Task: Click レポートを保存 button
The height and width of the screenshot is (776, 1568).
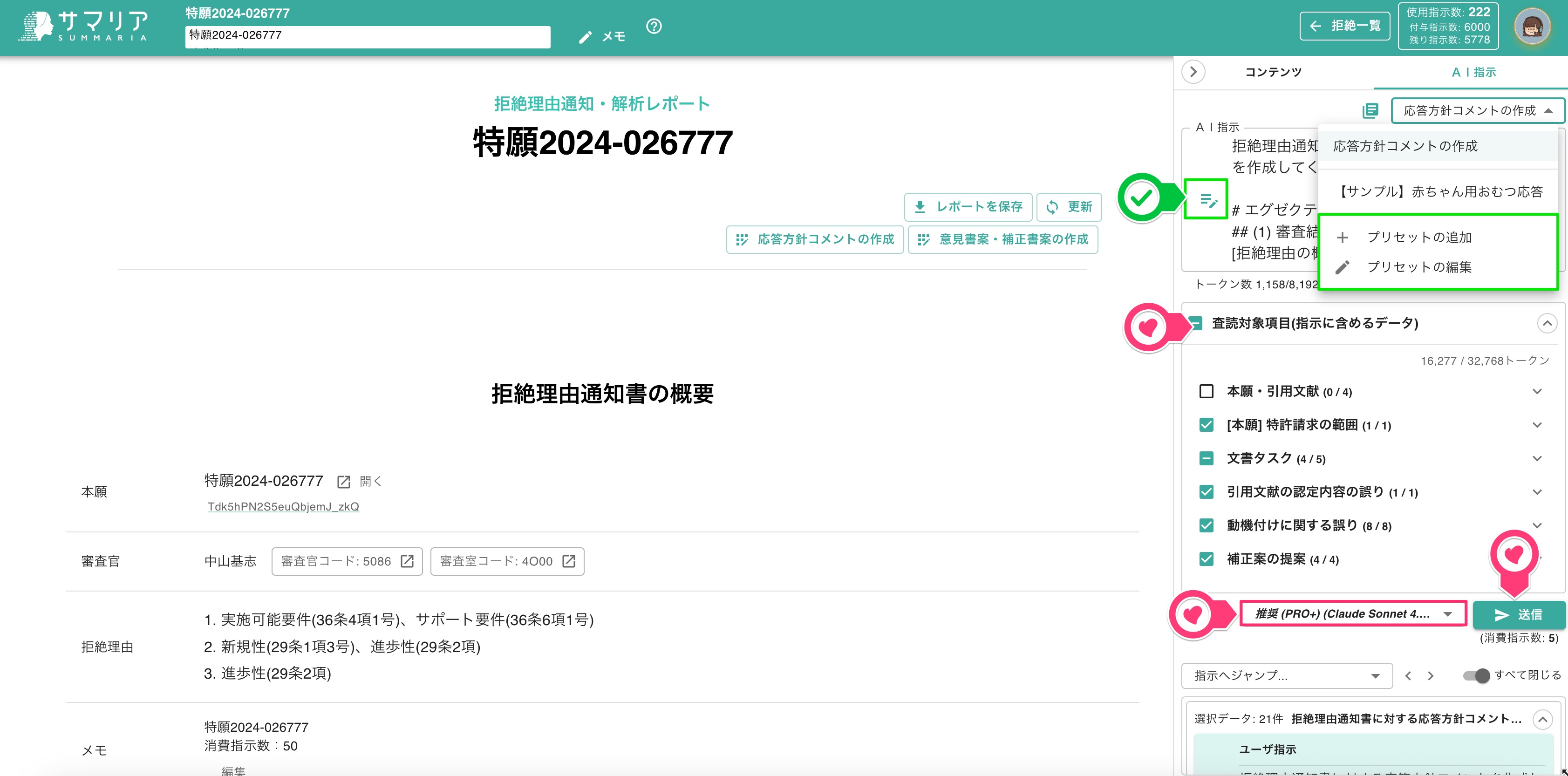Action: tap(968, 207)
